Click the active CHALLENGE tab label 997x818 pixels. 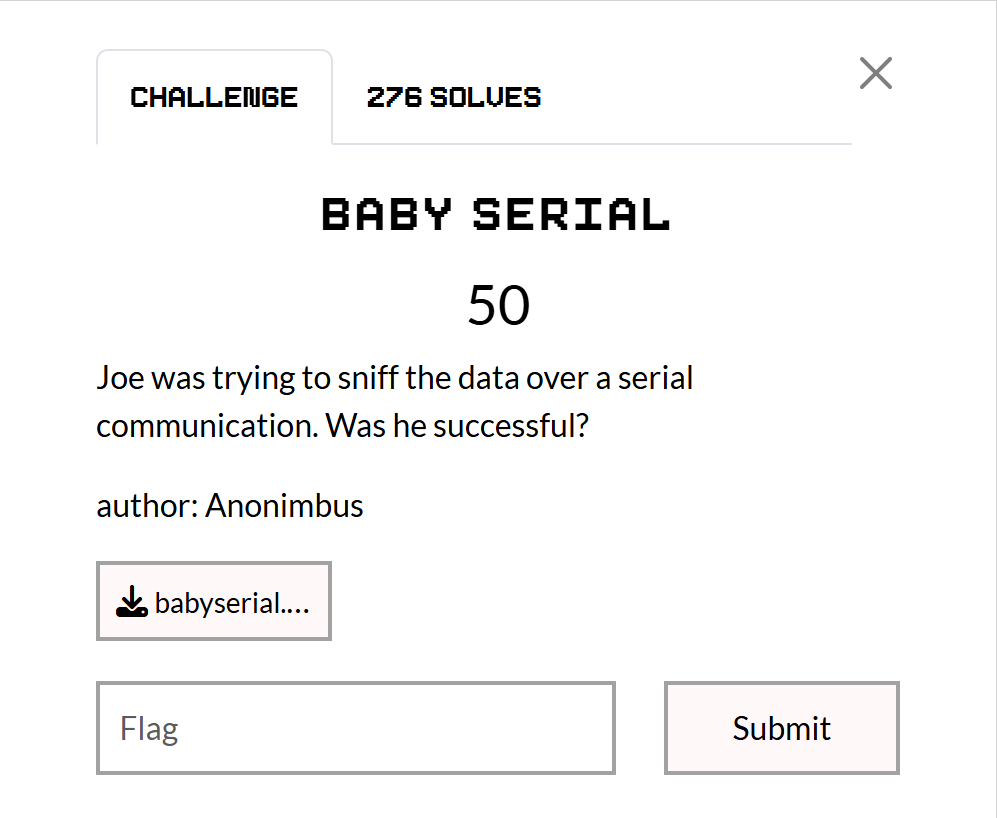tap(213, 96)
